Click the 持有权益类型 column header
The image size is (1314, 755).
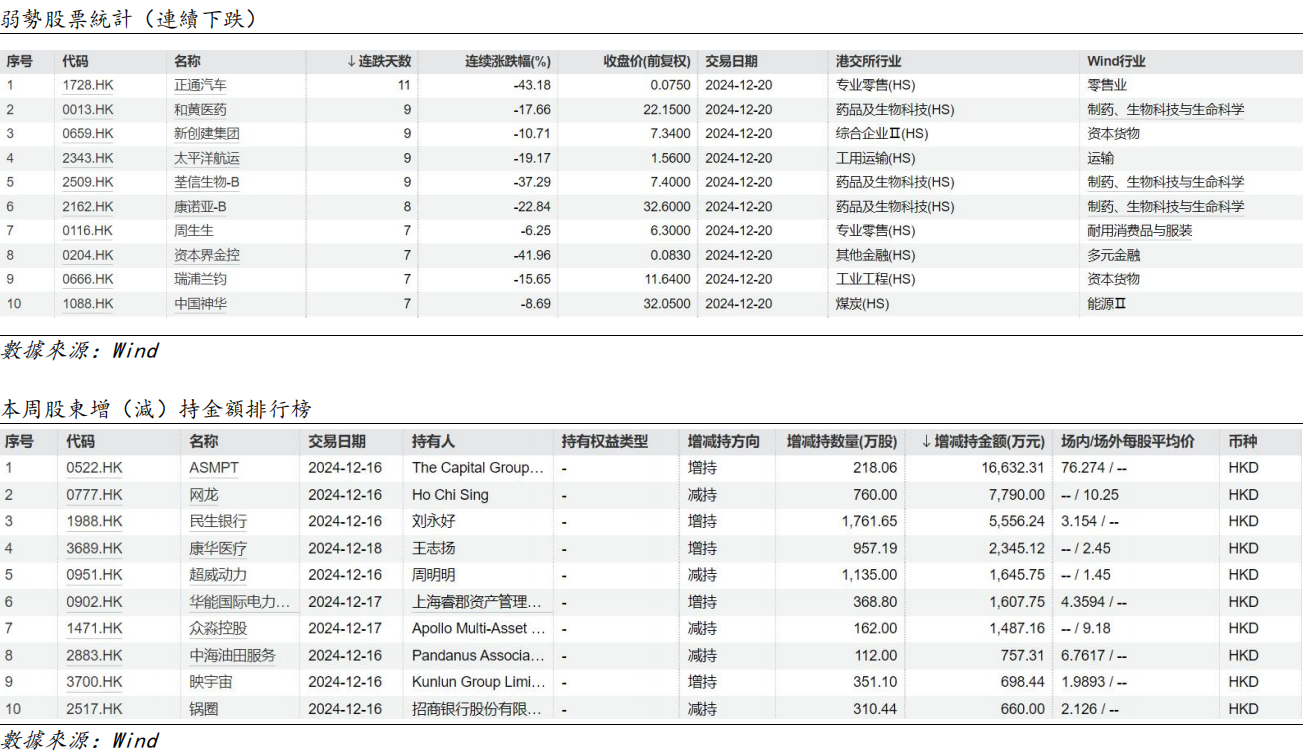(604, 441)
